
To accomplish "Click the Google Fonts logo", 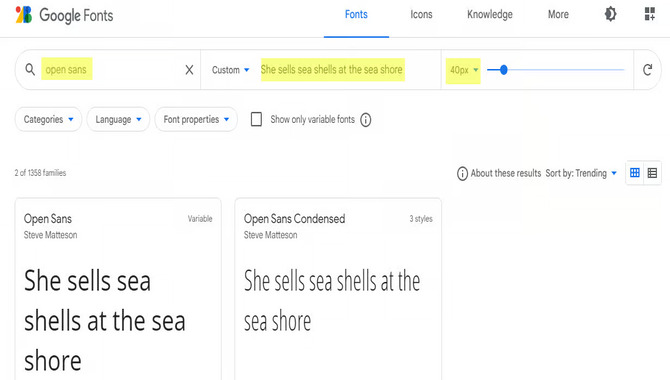I will pyautogui.click(x=24, y=15).
